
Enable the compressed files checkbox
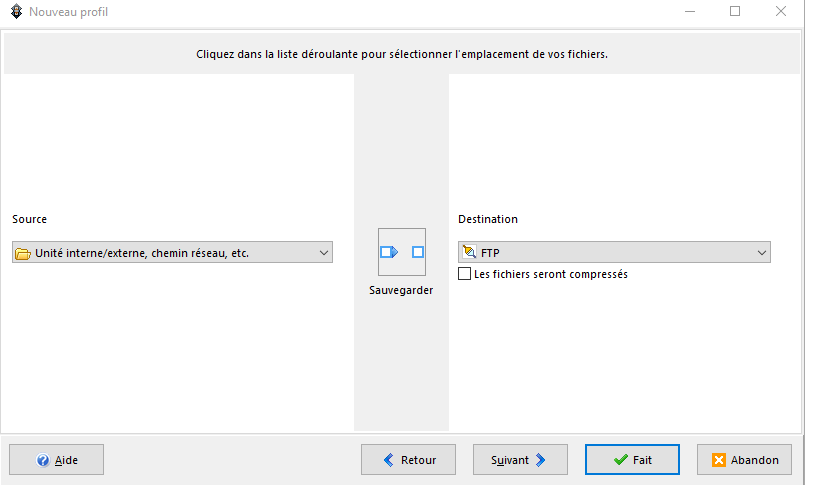point(464,274)
